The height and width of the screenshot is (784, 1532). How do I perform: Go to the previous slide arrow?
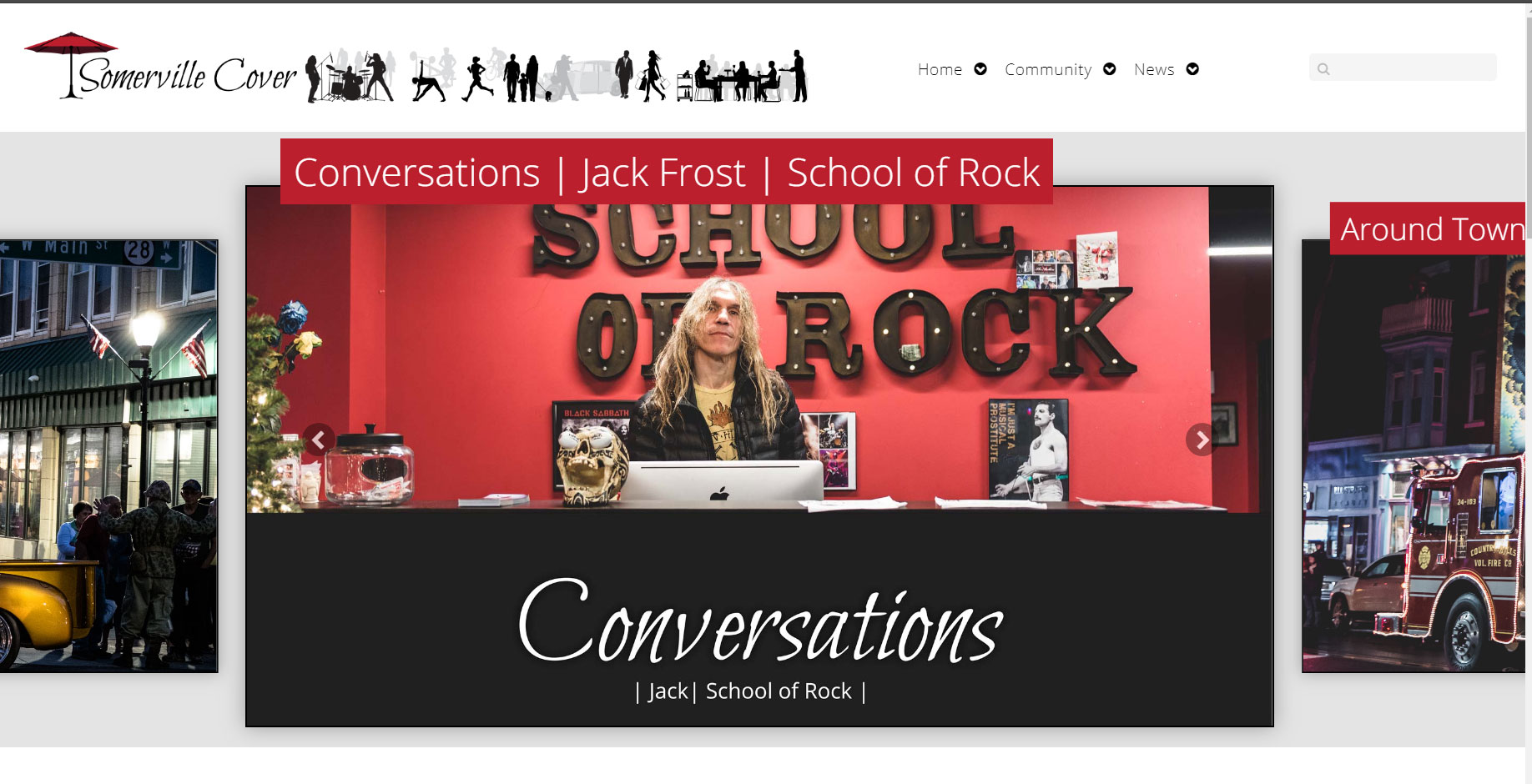319,440
